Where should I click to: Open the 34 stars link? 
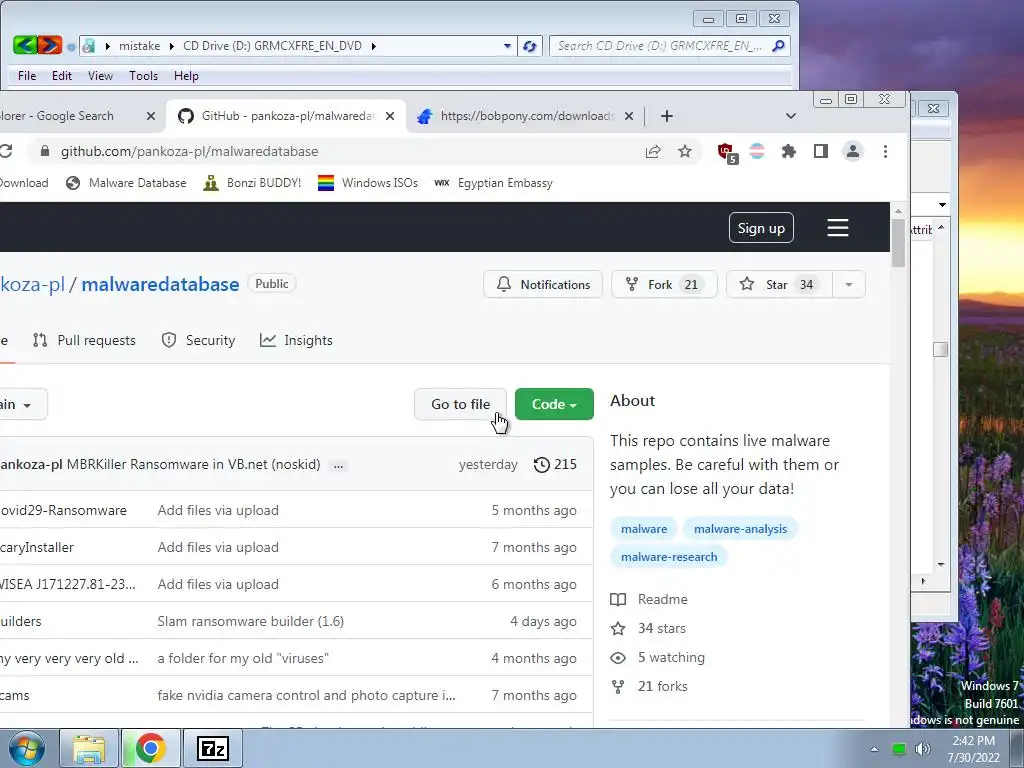coord(648,628)
